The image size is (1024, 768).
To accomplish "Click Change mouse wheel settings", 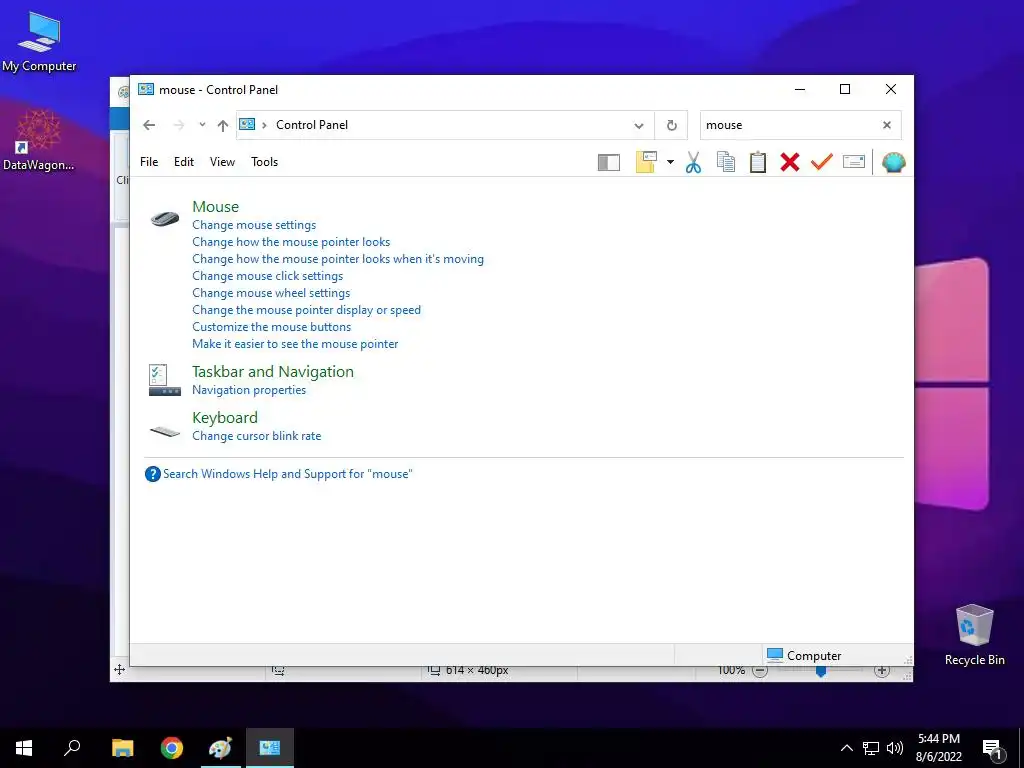I will click(271, 293).
